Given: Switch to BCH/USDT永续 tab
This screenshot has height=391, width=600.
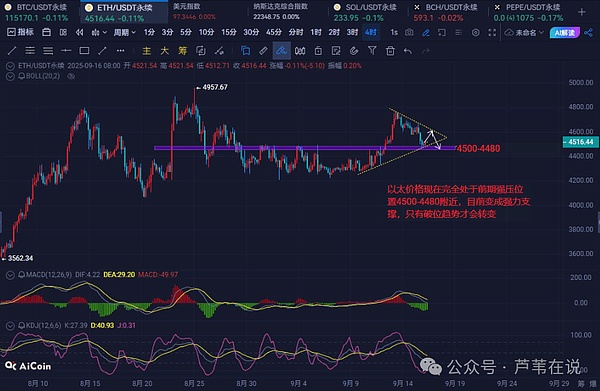Looking at the screenshot, I should (449, 12).
